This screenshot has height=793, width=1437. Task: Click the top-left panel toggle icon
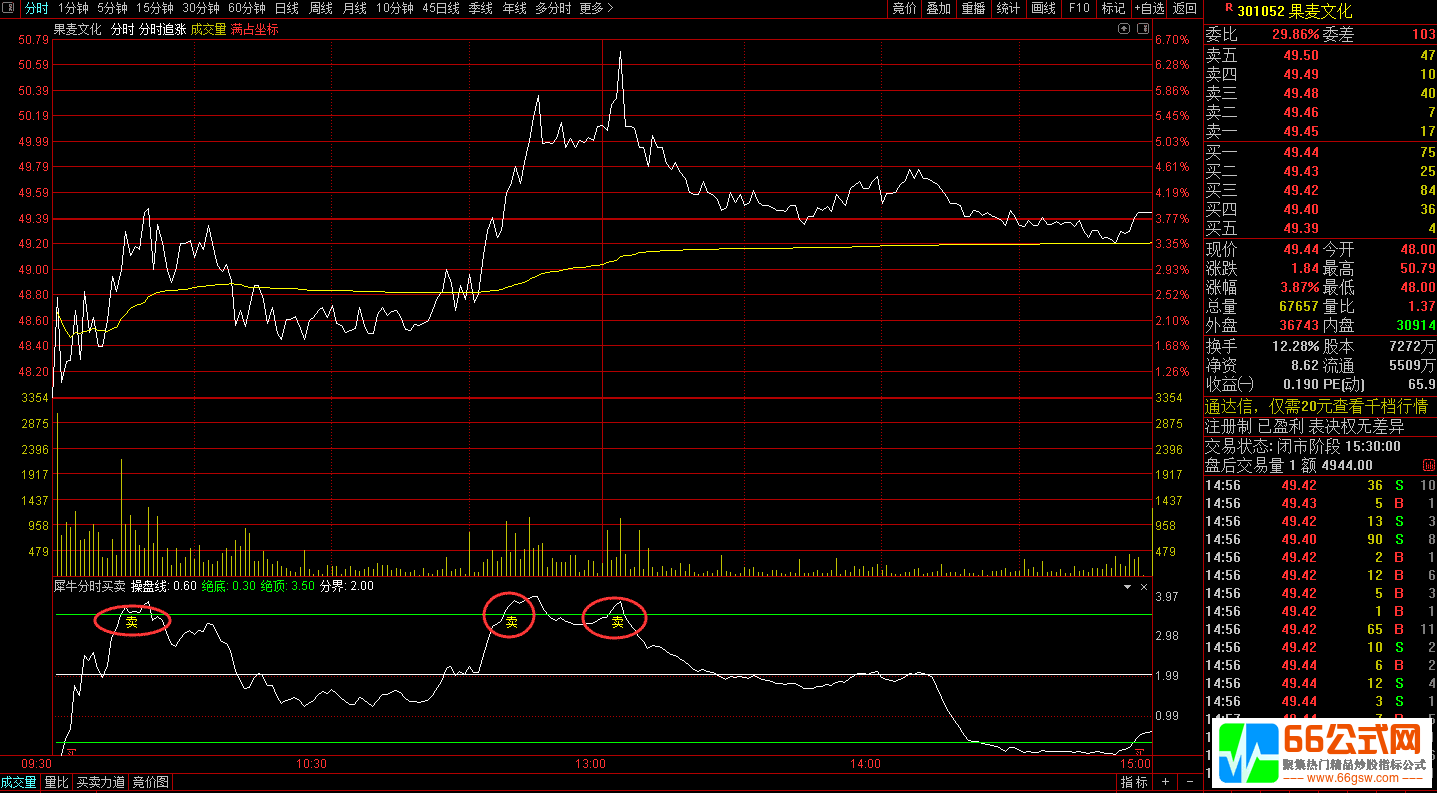point(10,8)
